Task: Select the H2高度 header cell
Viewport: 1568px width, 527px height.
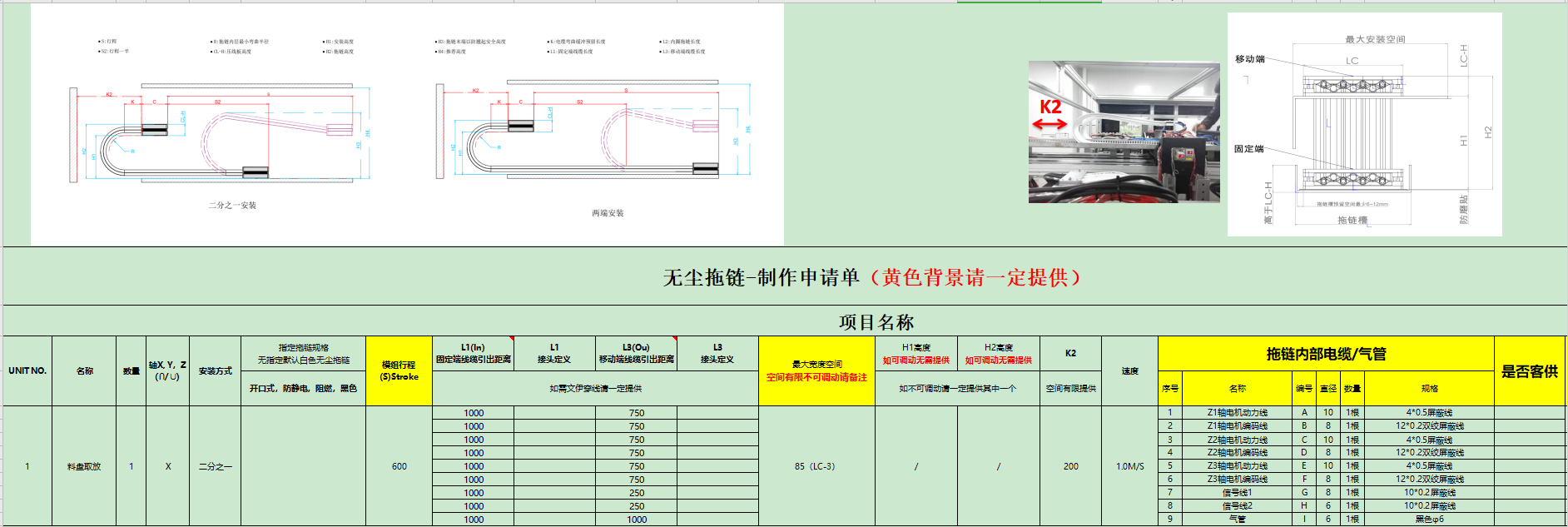Action: tap(999, 353)
